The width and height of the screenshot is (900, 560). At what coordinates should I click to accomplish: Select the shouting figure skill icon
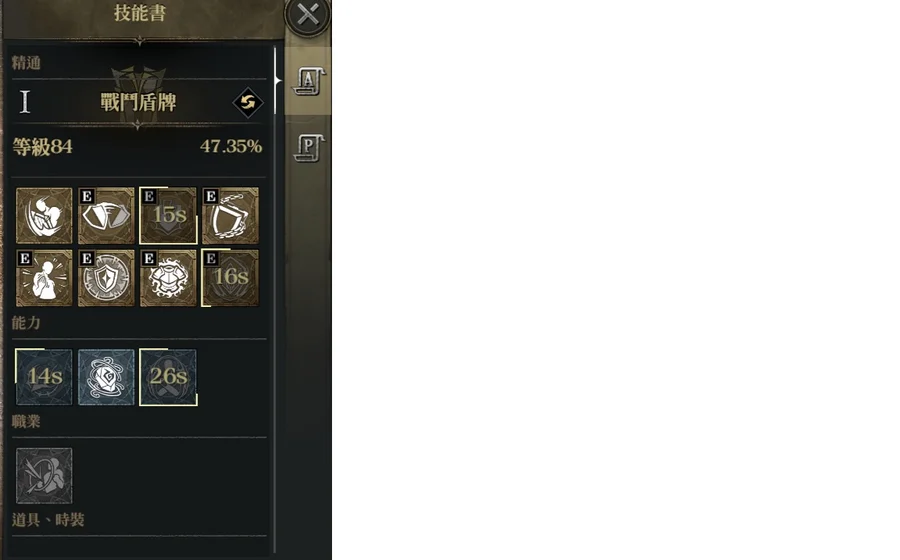tap(44, 278)
